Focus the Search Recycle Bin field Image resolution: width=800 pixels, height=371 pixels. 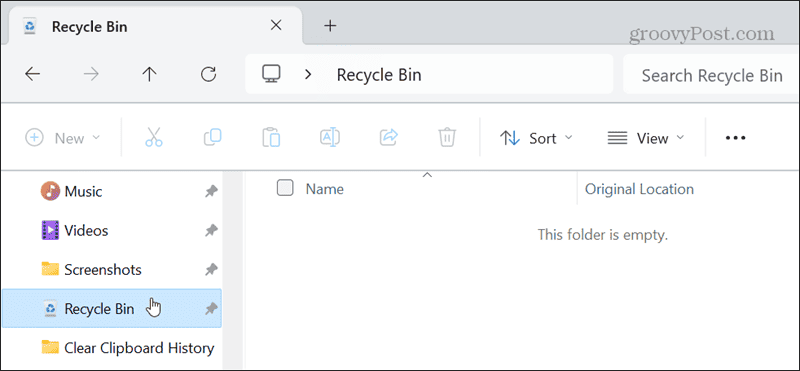coord(711,75)
